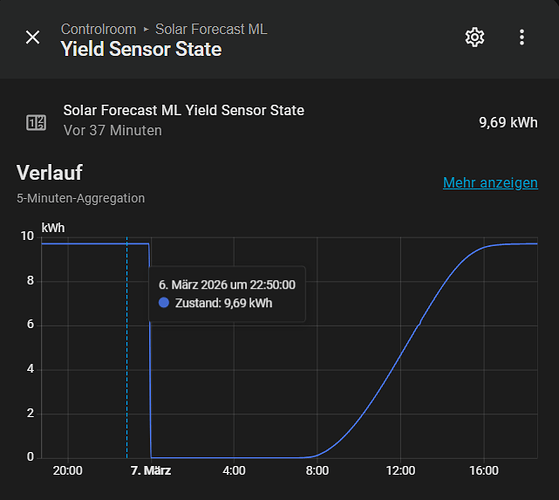Open entity settings via gear icon

475,37
